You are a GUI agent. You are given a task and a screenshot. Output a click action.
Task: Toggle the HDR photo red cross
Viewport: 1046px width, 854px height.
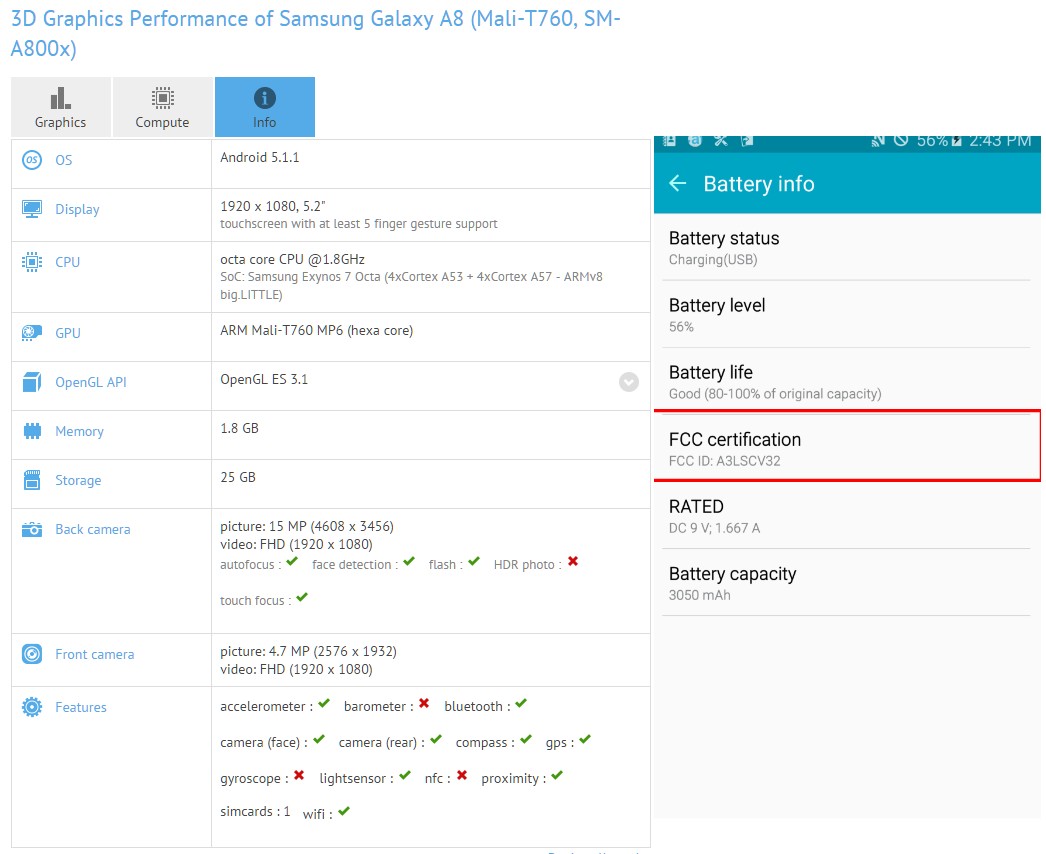point(572,562)
